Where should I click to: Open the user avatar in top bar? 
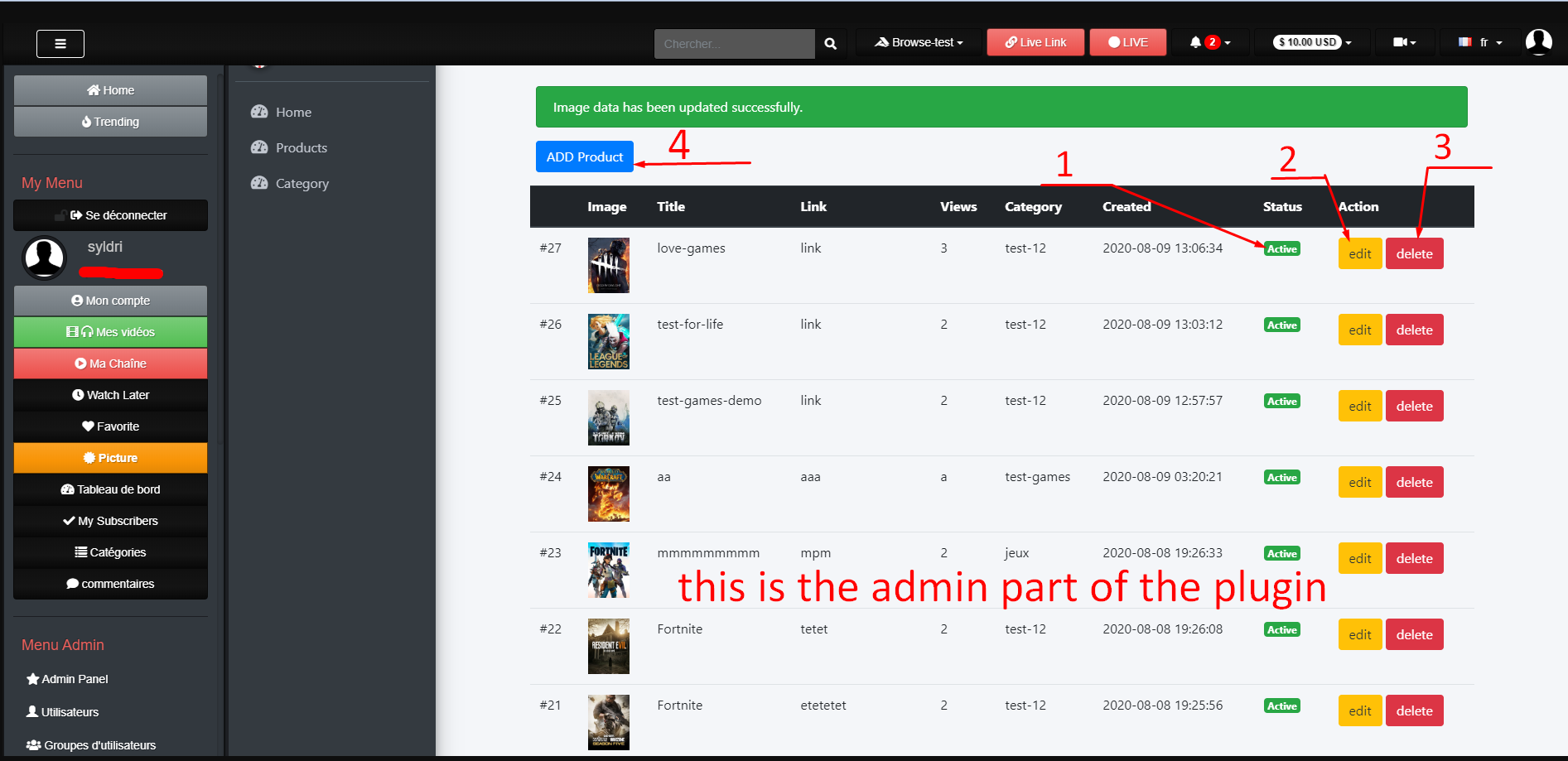(1538, 41)
